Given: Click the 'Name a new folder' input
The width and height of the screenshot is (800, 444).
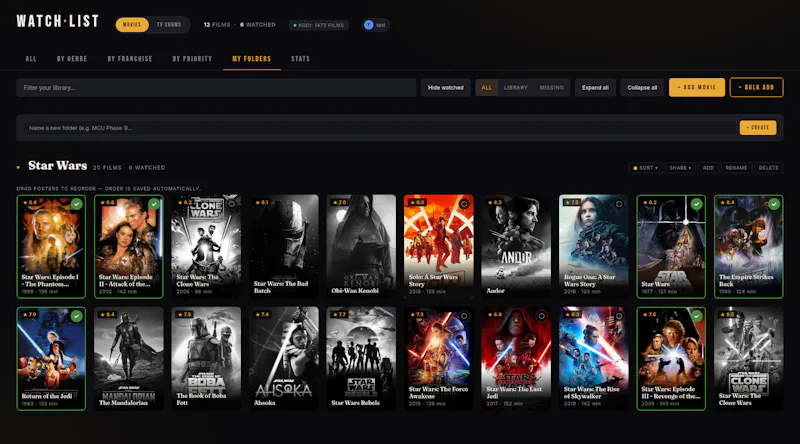Looking at the screenshot, I should click(x=380, y=128).
